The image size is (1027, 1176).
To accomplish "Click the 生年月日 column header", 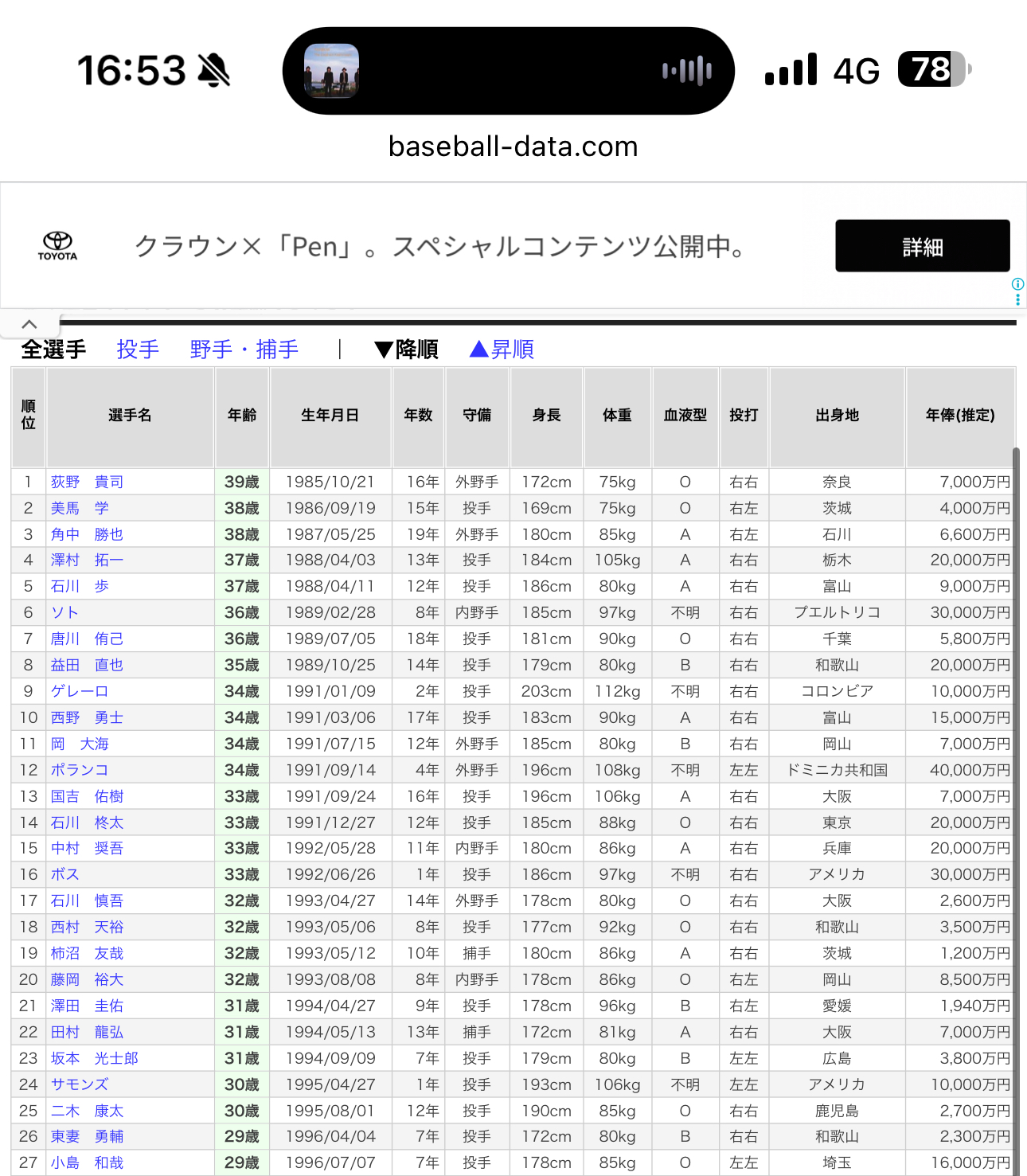I will click(330, 416).
